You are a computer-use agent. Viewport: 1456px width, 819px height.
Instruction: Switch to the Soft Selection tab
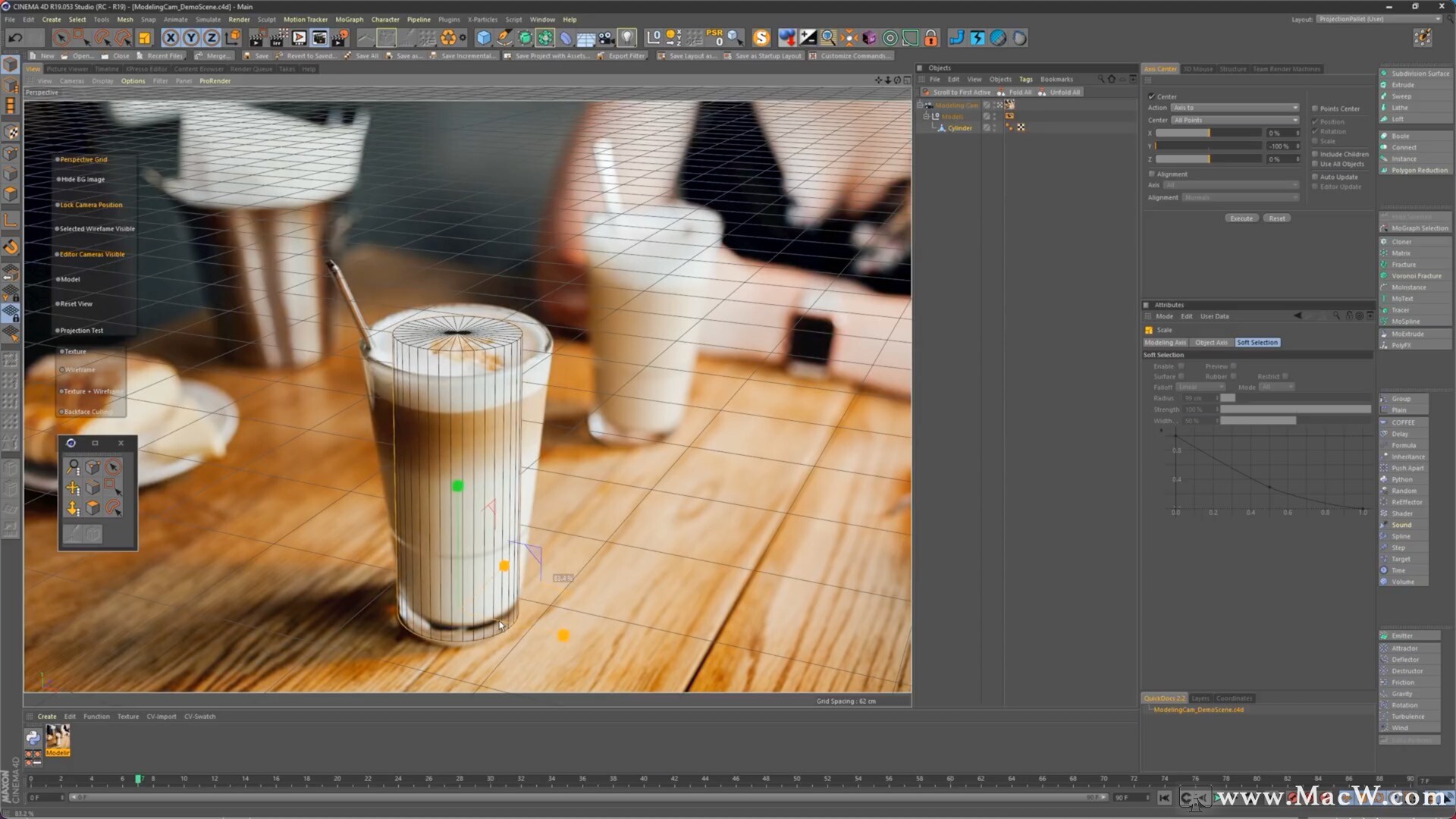(1257, 343)
